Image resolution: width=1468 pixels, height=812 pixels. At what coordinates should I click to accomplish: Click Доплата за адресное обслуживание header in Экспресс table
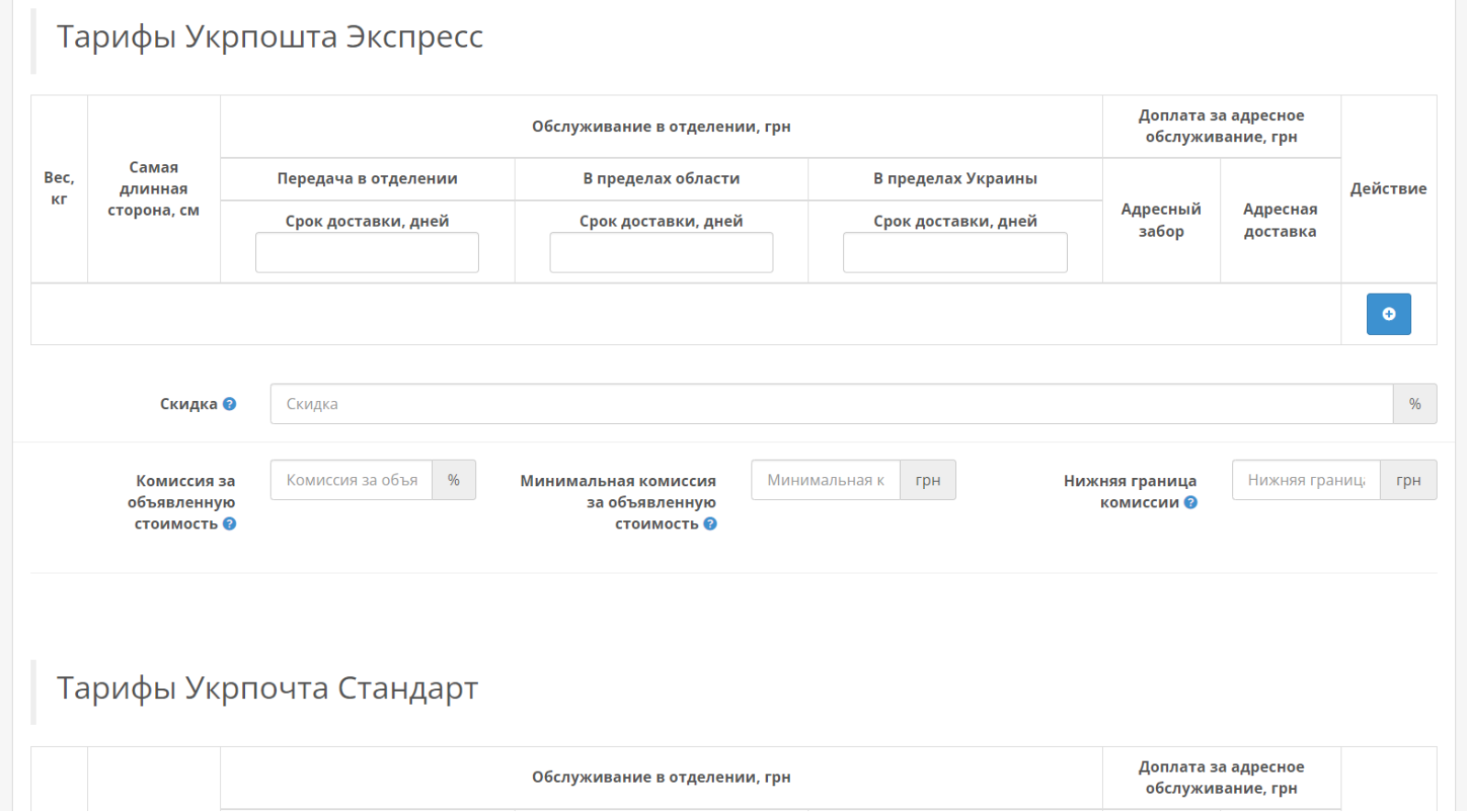[1221, 126]
